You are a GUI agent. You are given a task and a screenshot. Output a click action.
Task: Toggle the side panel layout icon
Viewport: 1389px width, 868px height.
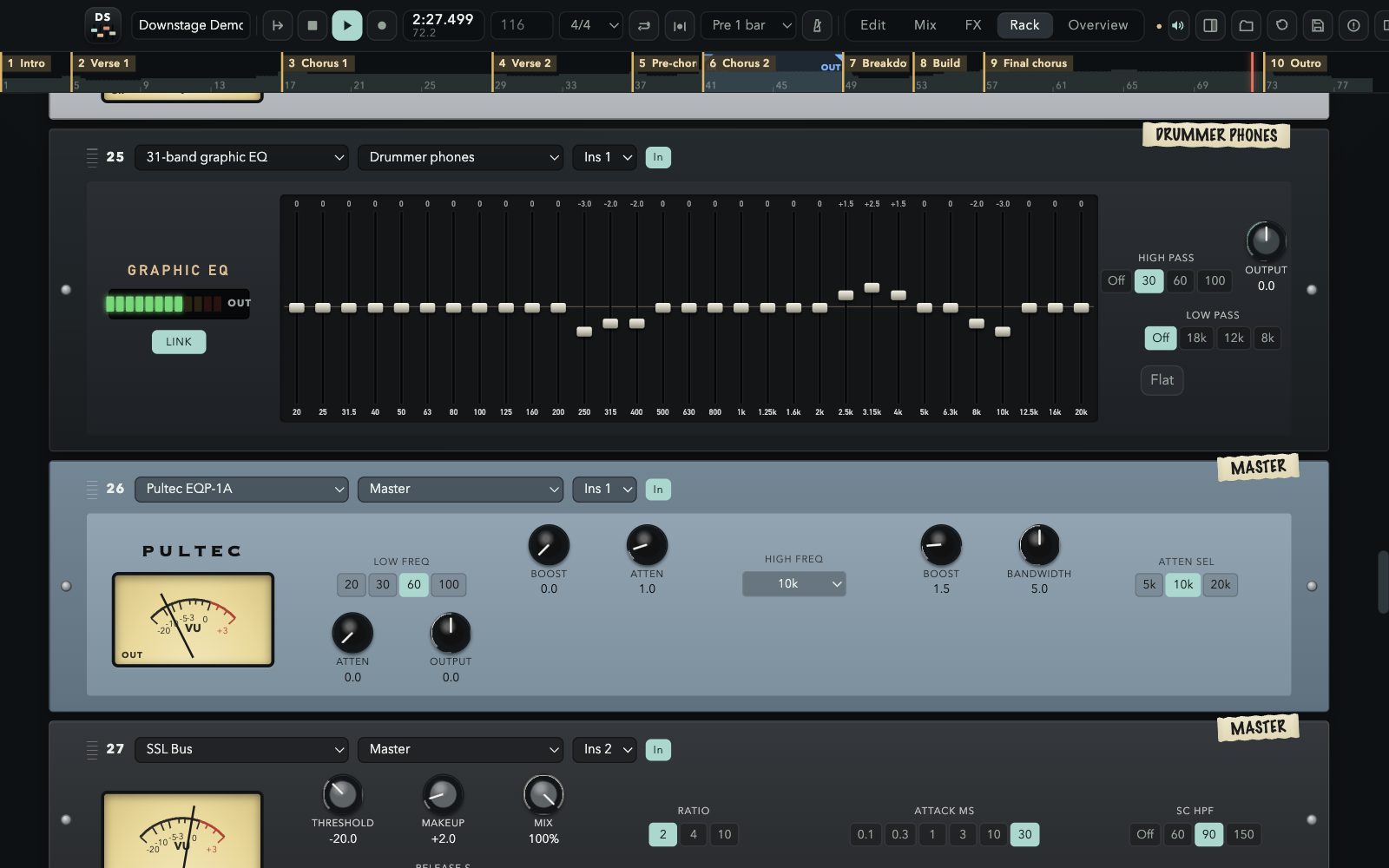click(1210, 25)
